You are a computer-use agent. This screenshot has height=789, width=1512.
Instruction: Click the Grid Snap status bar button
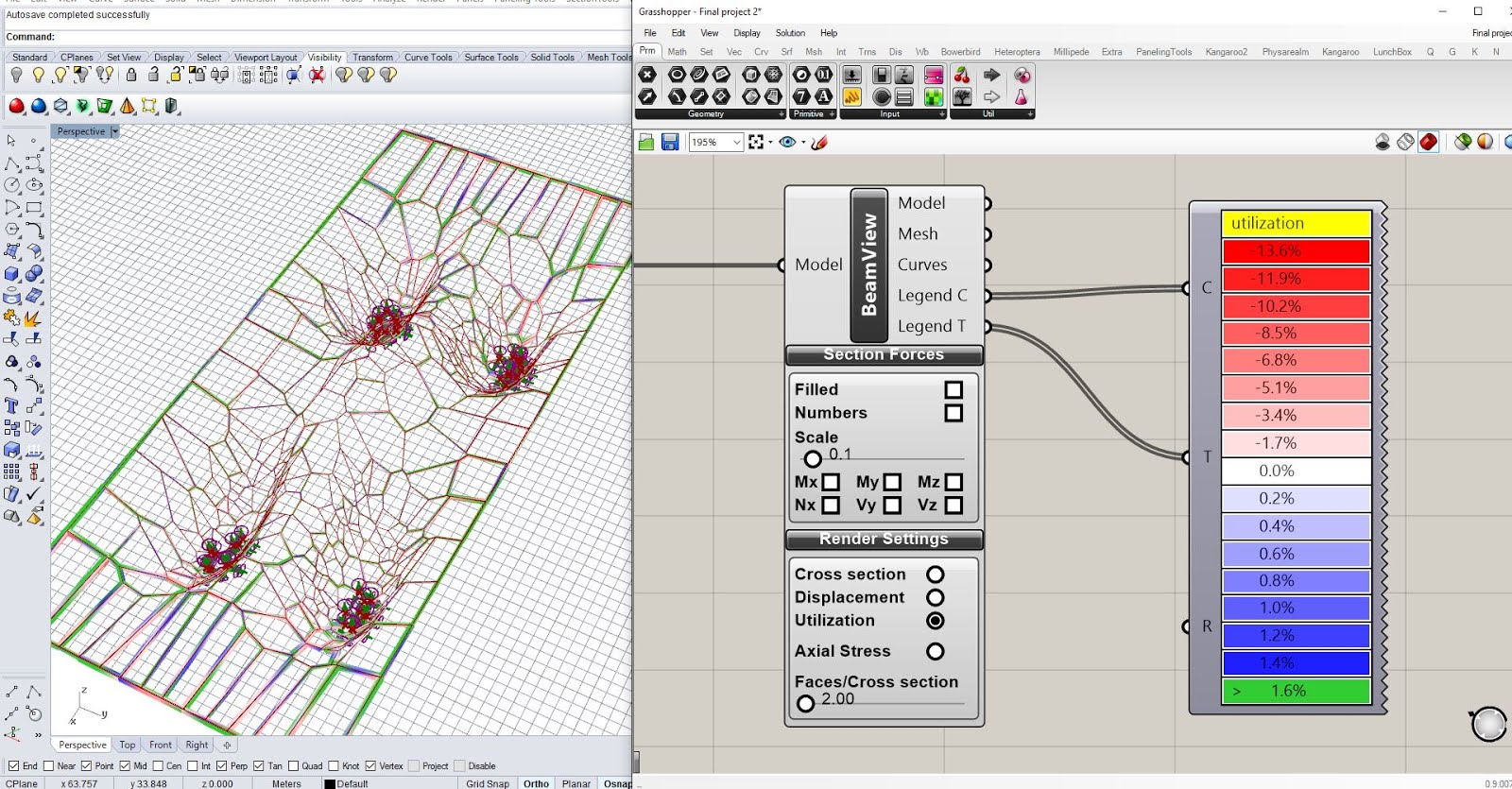click(x=488, y=783)
